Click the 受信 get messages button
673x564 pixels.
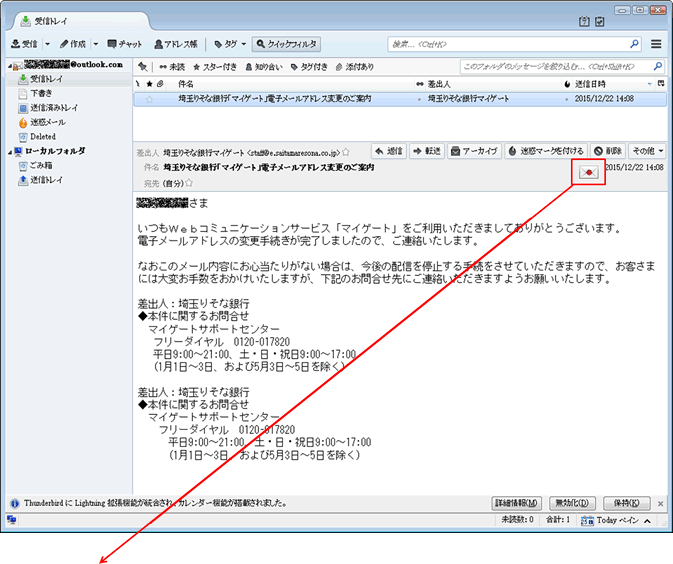[x=24, y=44]
